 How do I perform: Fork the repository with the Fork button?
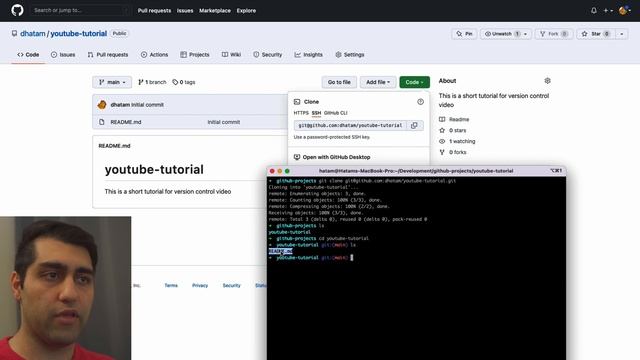554,34
